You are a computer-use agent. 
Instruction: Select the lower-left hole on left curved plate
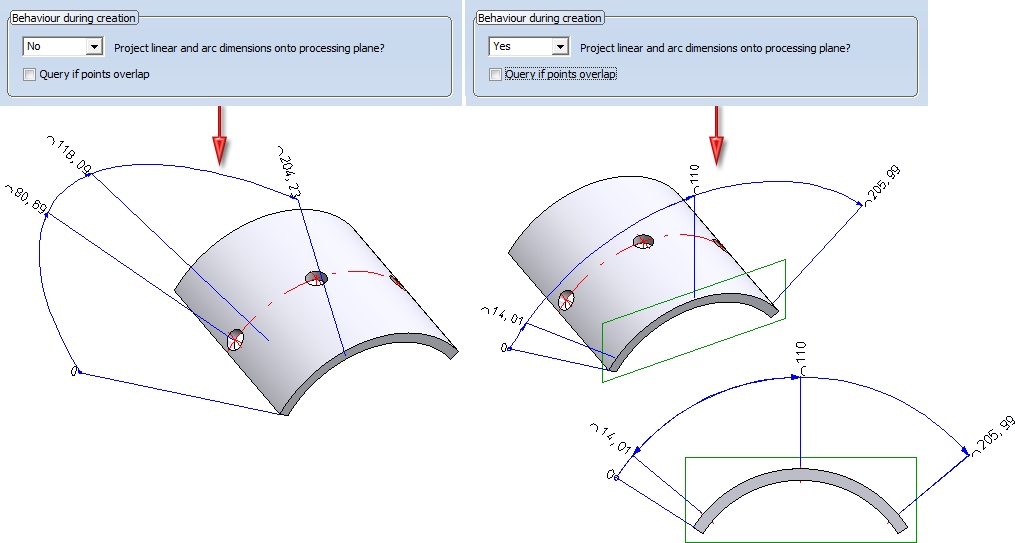(x=235, y=340)
